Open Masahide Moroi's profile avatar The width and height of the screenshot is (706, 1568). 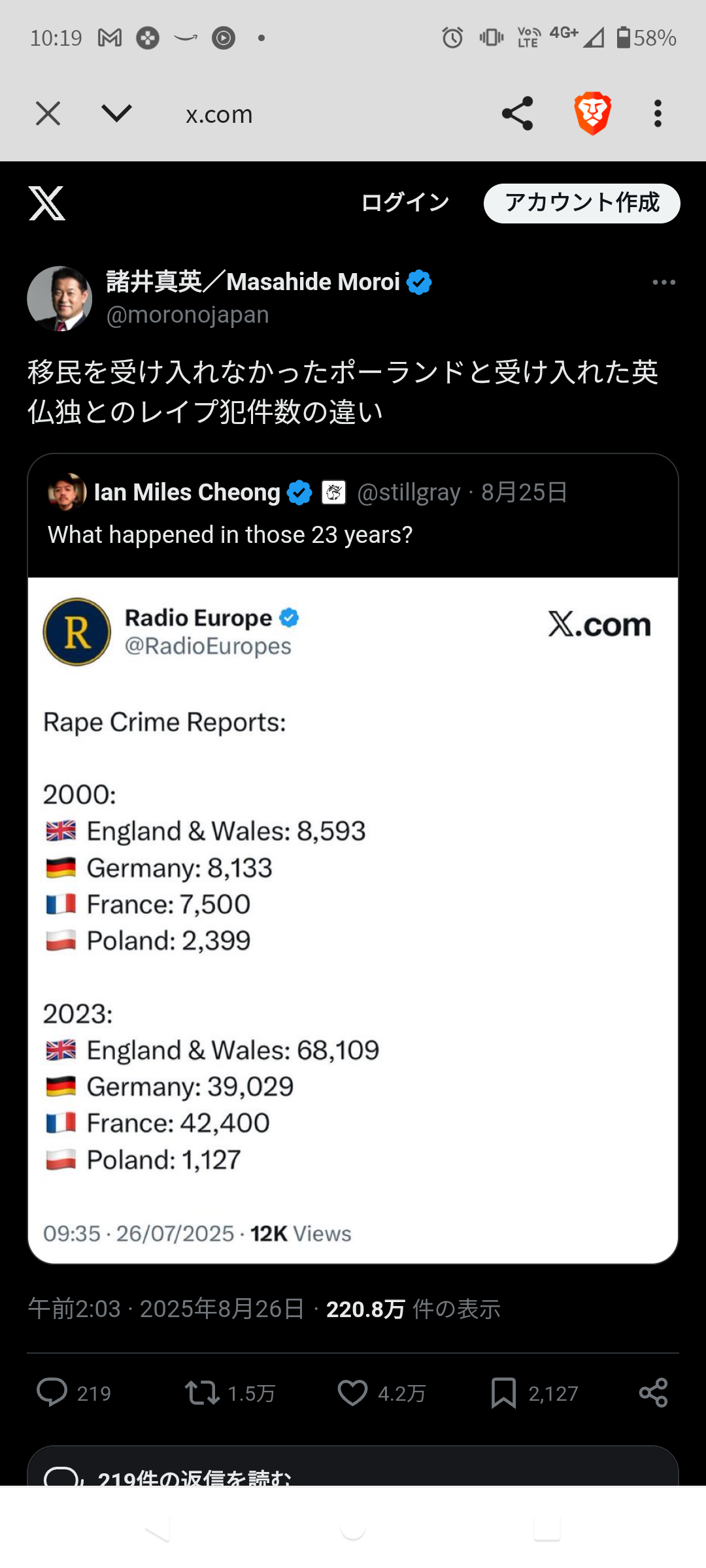[59, 299]
